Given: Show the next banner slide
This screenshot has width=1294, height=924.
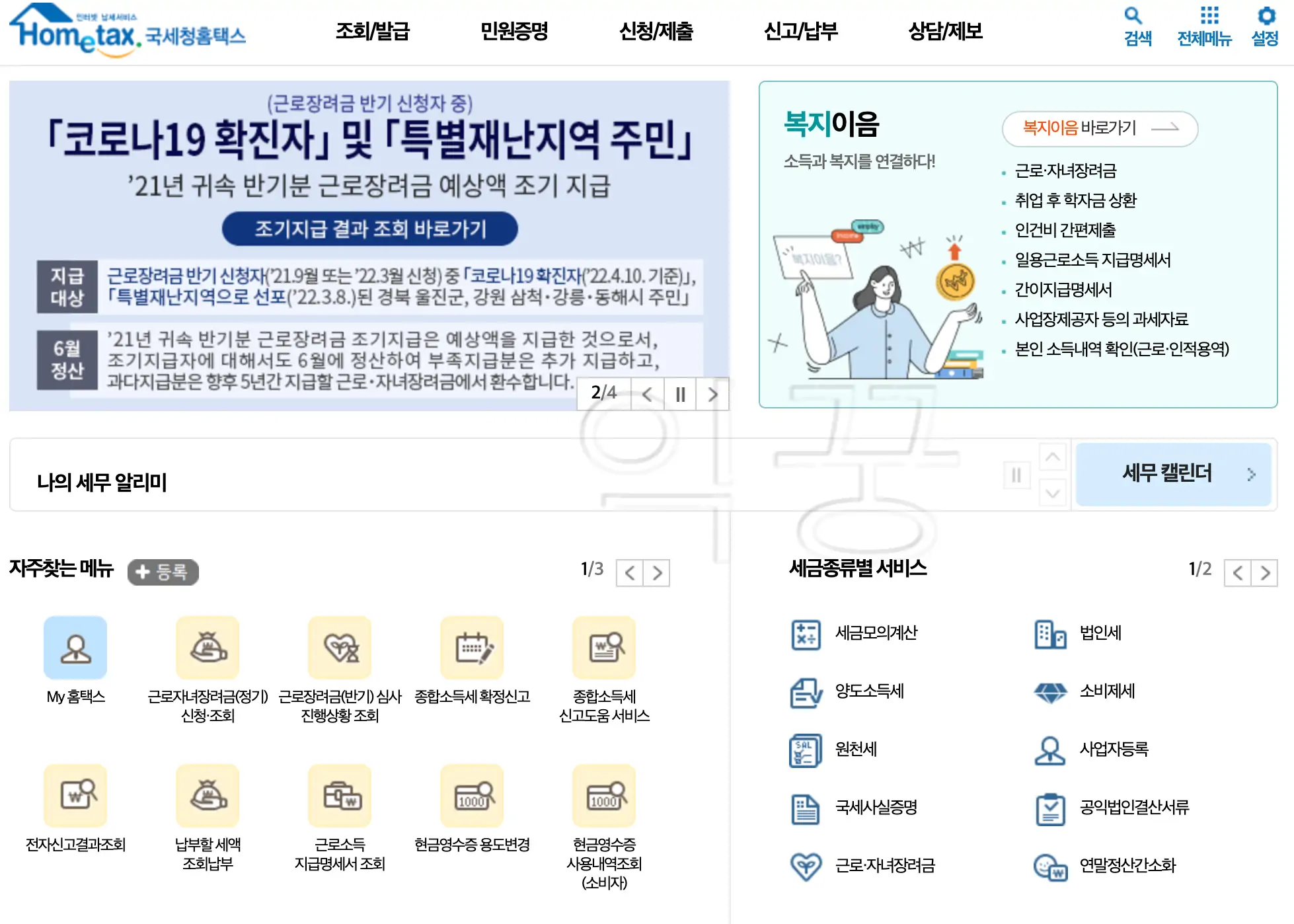Looking at the screenshot, I should [x=712, y=394].
